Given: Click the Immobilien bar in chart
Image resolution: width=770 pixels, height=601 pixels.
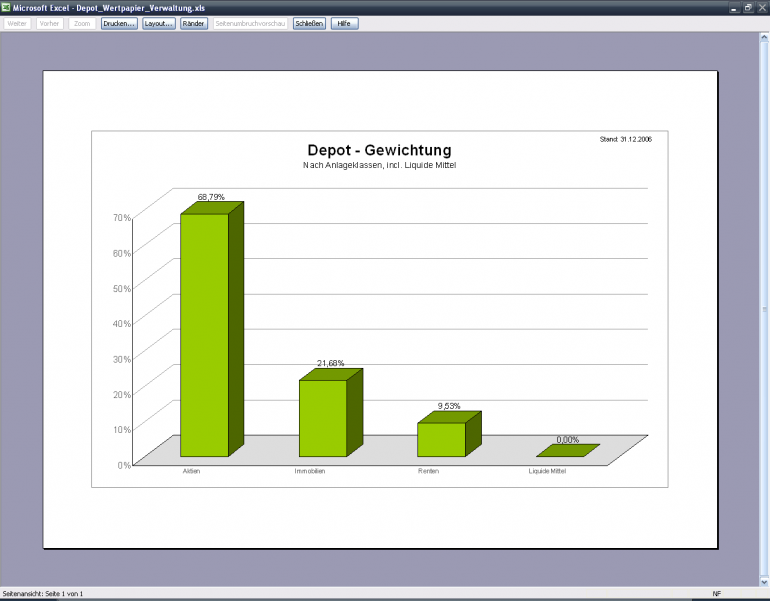Looking at the screenshot, I should click(323, 418).
